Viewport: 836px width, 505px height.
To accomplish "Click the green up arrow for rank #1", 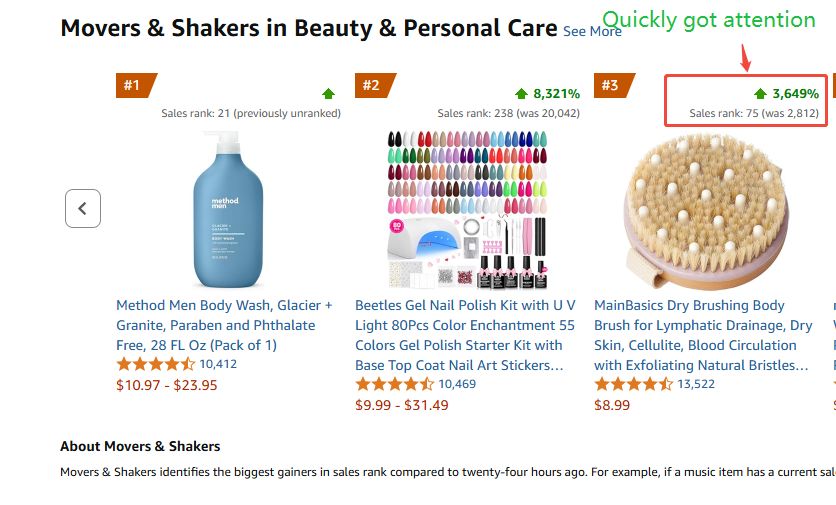I will tap(329, 94).
